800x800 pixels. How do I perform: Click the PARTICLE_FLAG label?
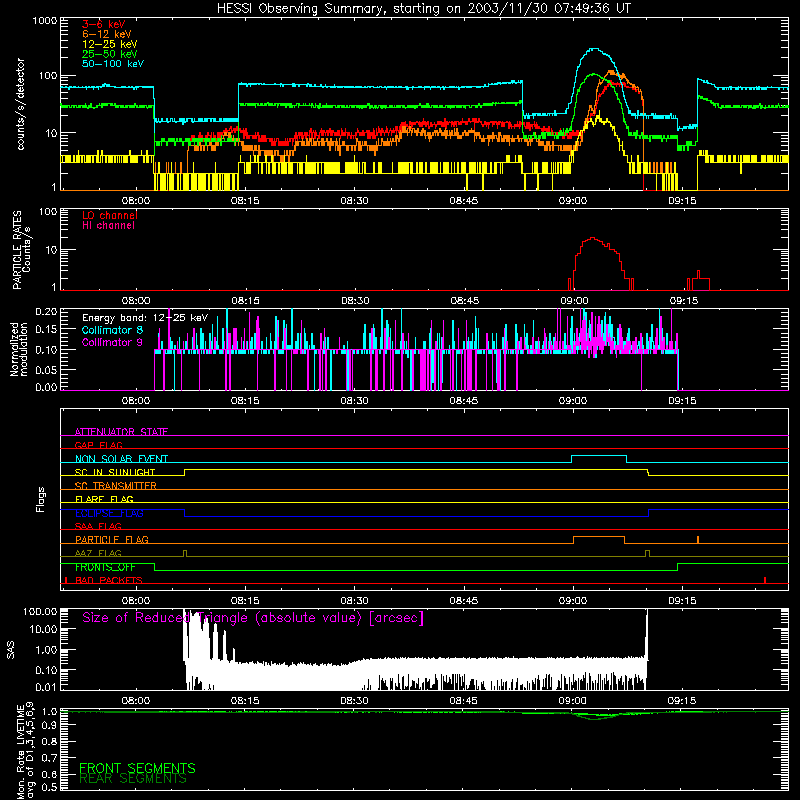pos(112,539)
